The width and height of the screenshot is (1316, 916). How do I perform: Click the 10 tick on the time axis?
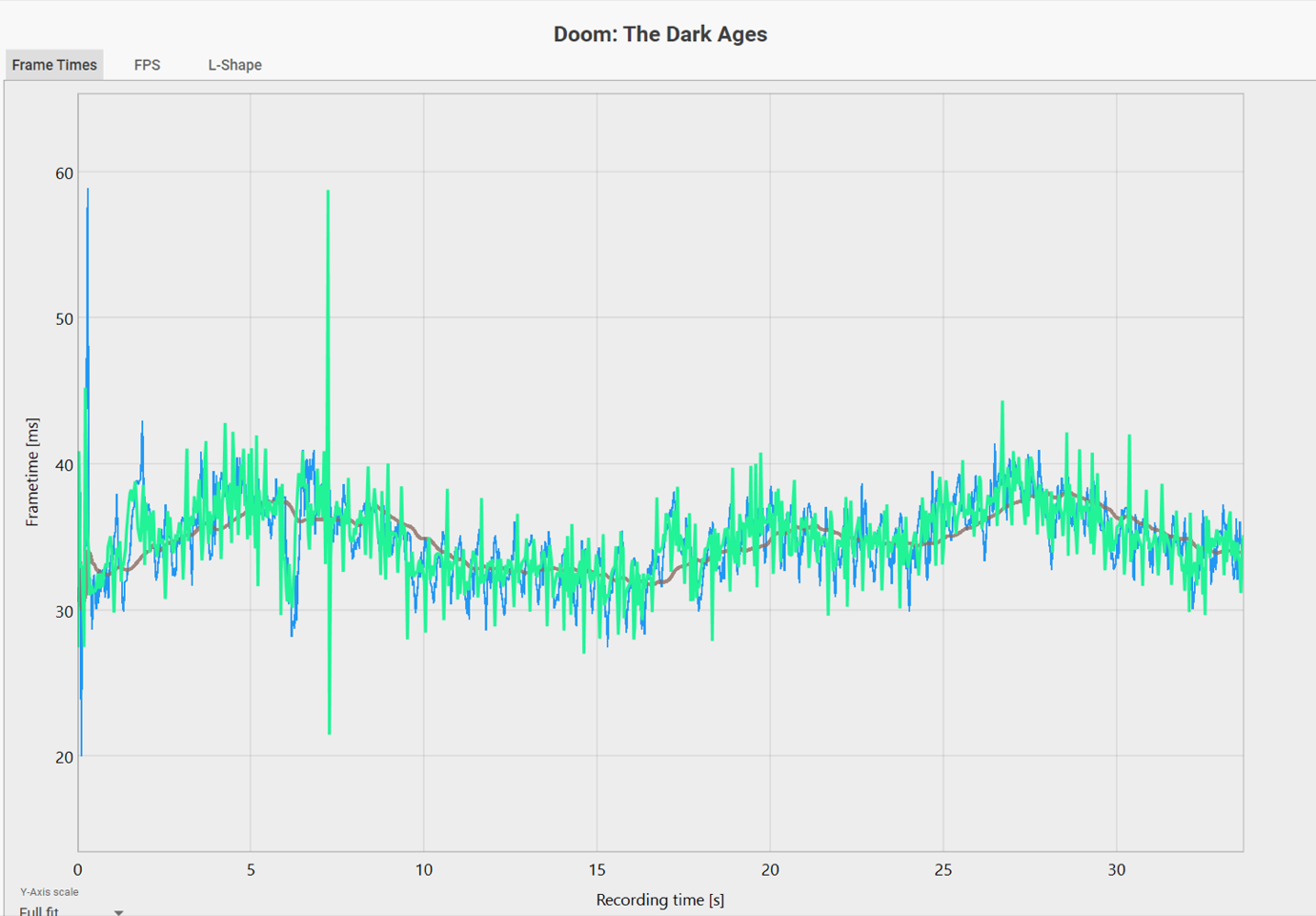(x=423, y=869)
